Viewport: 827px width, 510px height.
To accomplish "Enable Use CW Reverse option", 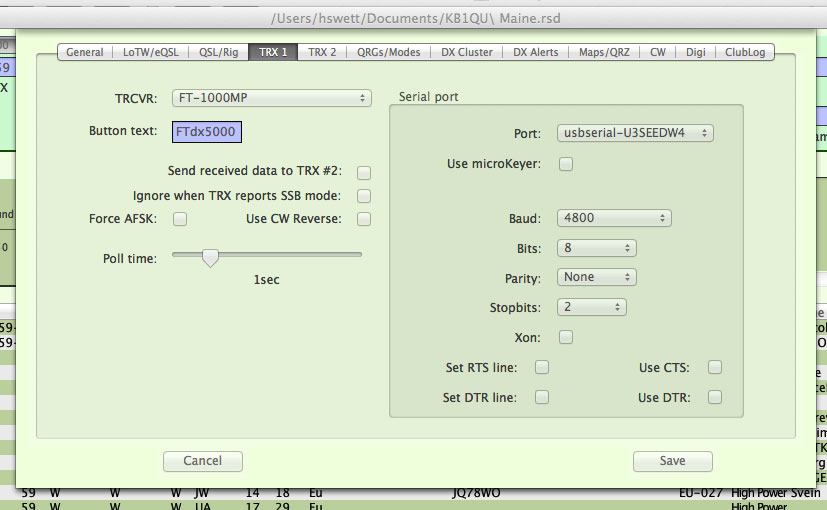I will click(365, 219).
